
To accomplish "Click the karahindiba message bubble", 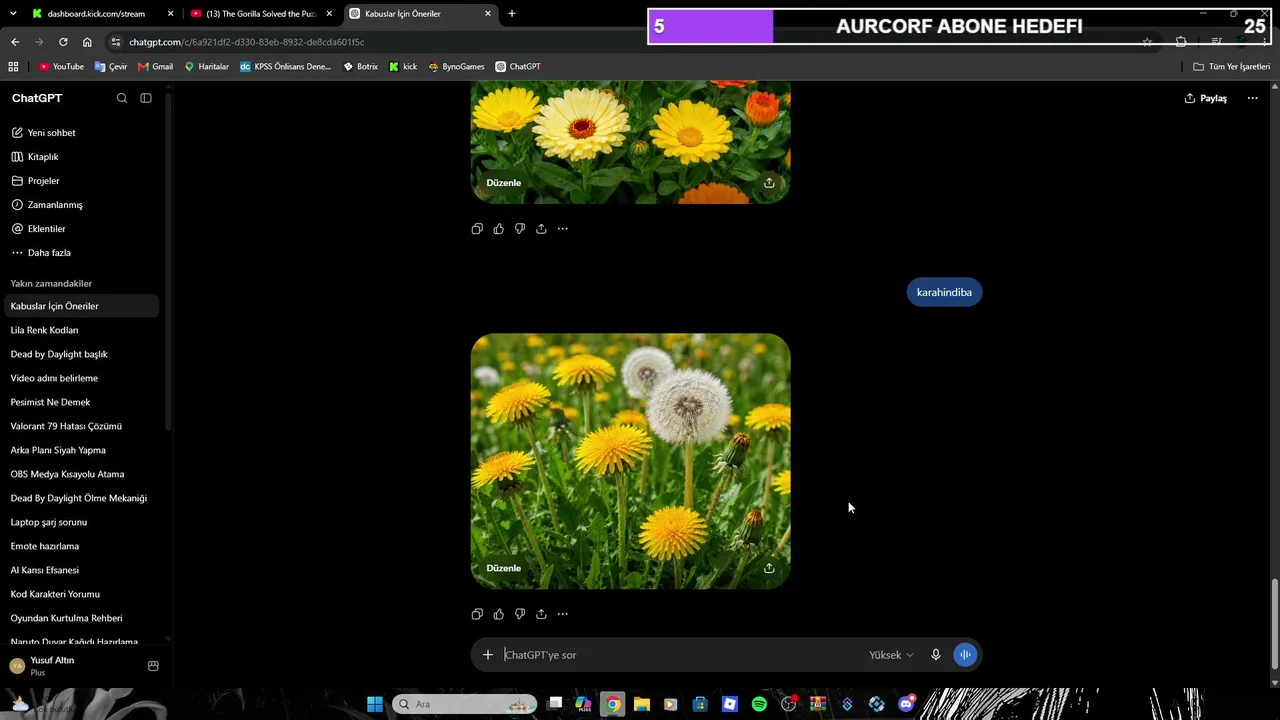I will [944, 292].
